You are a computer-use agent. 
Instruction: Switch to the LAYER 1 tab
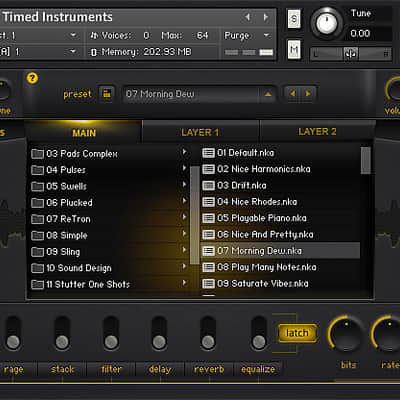pyautogui.click(x=200, y=132)
